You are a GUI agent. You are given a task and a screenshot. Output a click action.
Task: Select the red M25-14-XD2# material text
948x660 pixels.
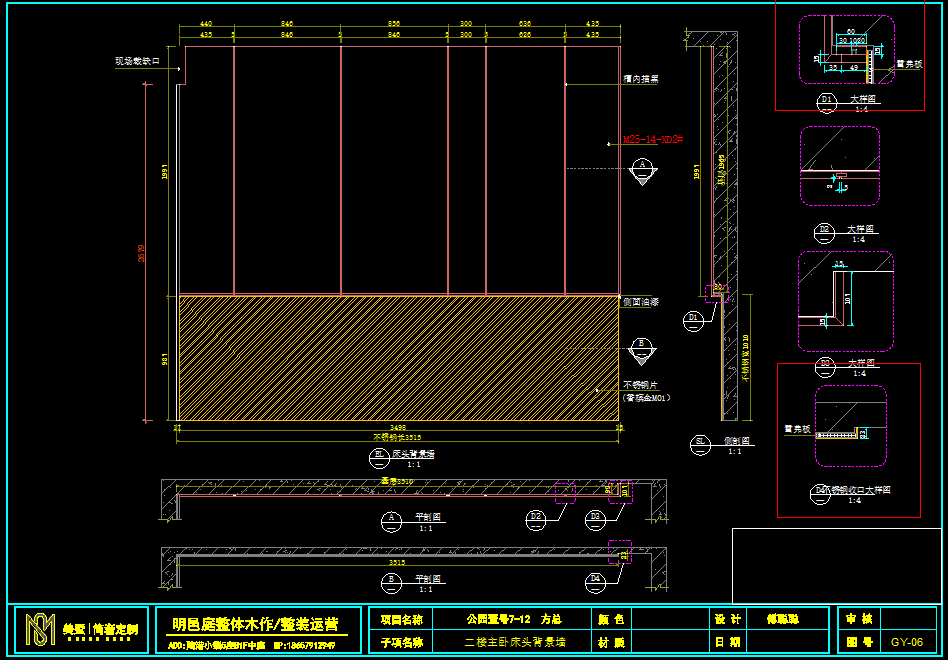tap(652, 141)
